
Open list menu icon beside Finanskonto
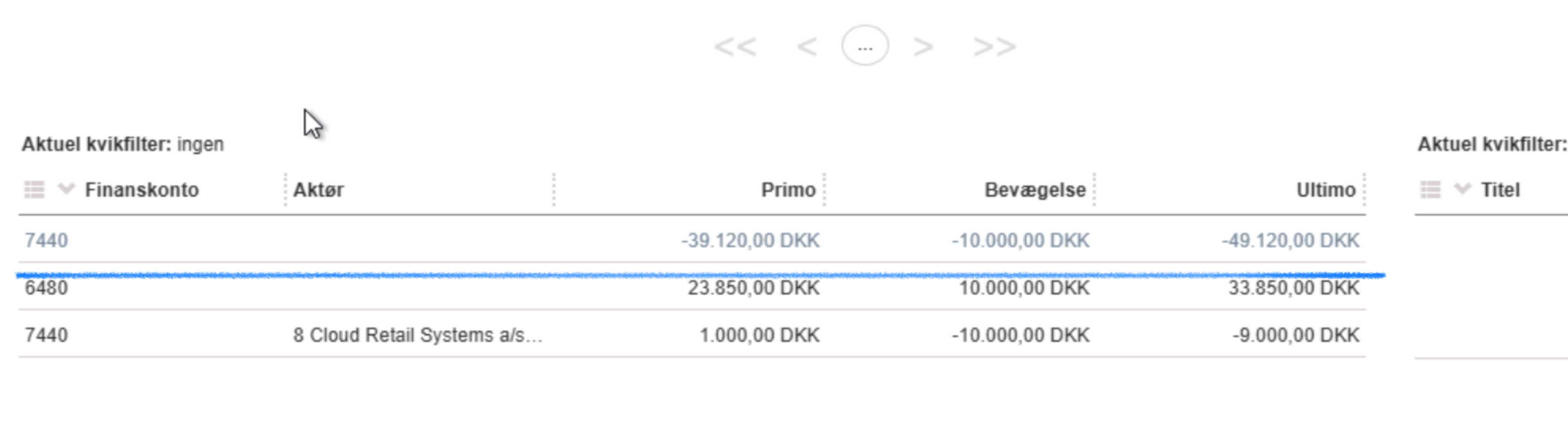[34, 190]
